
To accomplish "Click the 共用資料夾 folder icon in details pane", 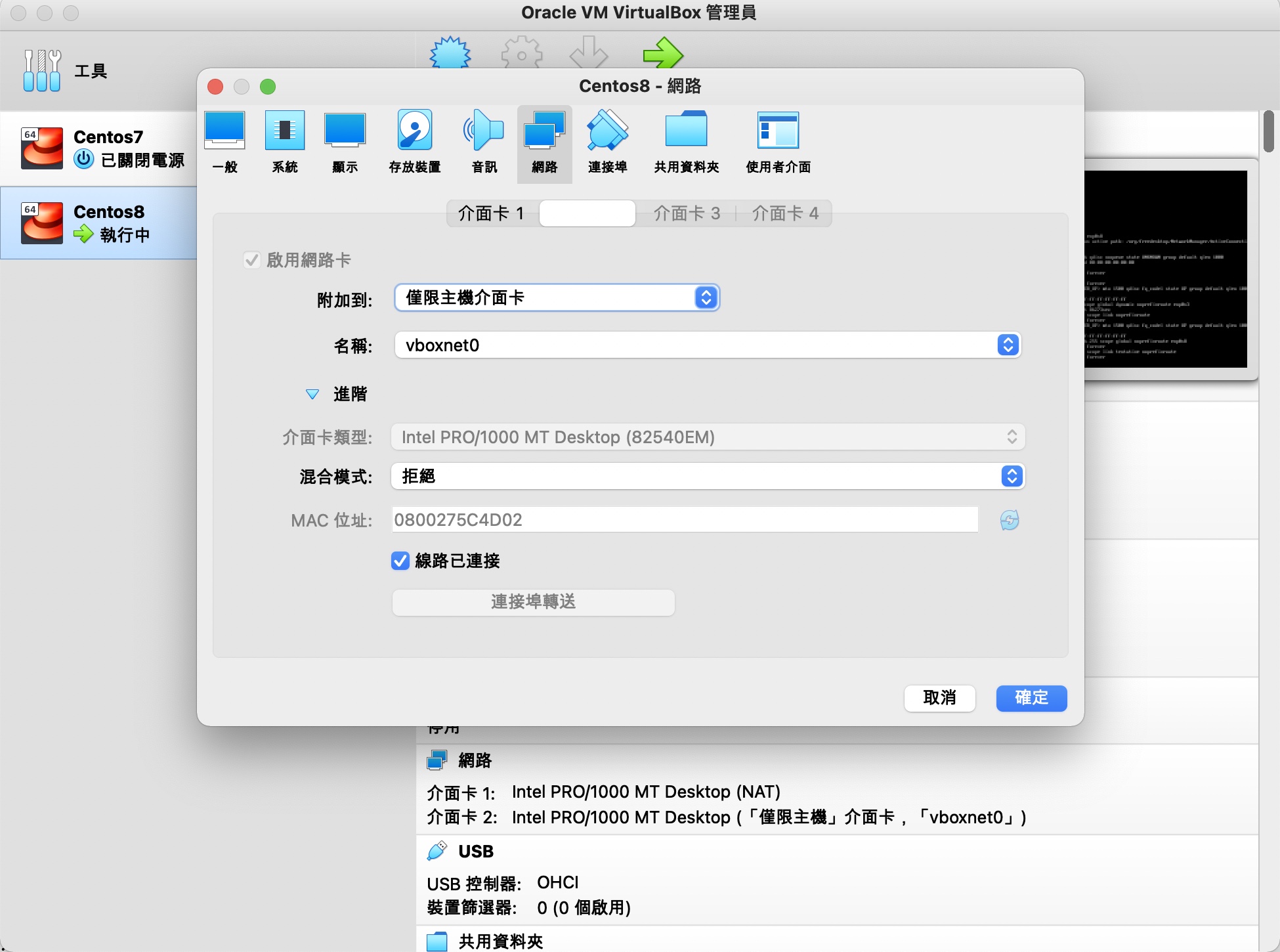I will pos(437,941).
